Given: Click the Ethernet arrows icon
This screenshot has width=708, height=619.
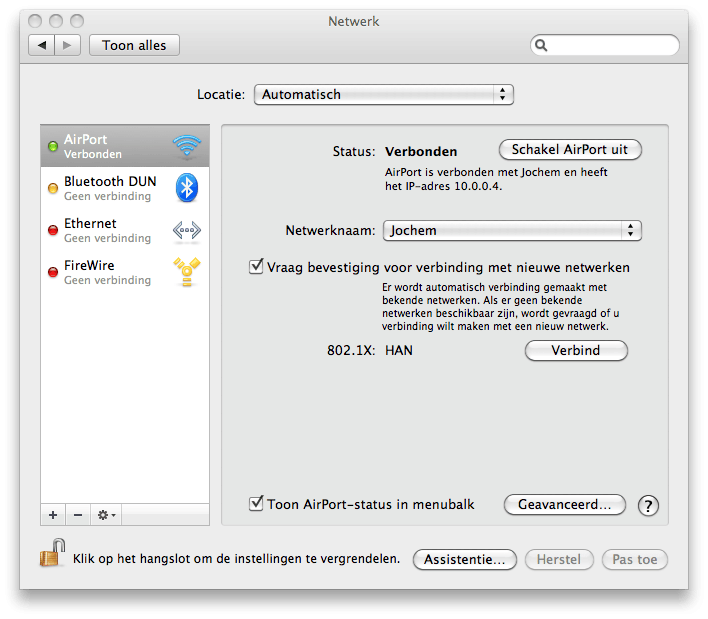Looking at the screenshot, I should coord(186,230).
